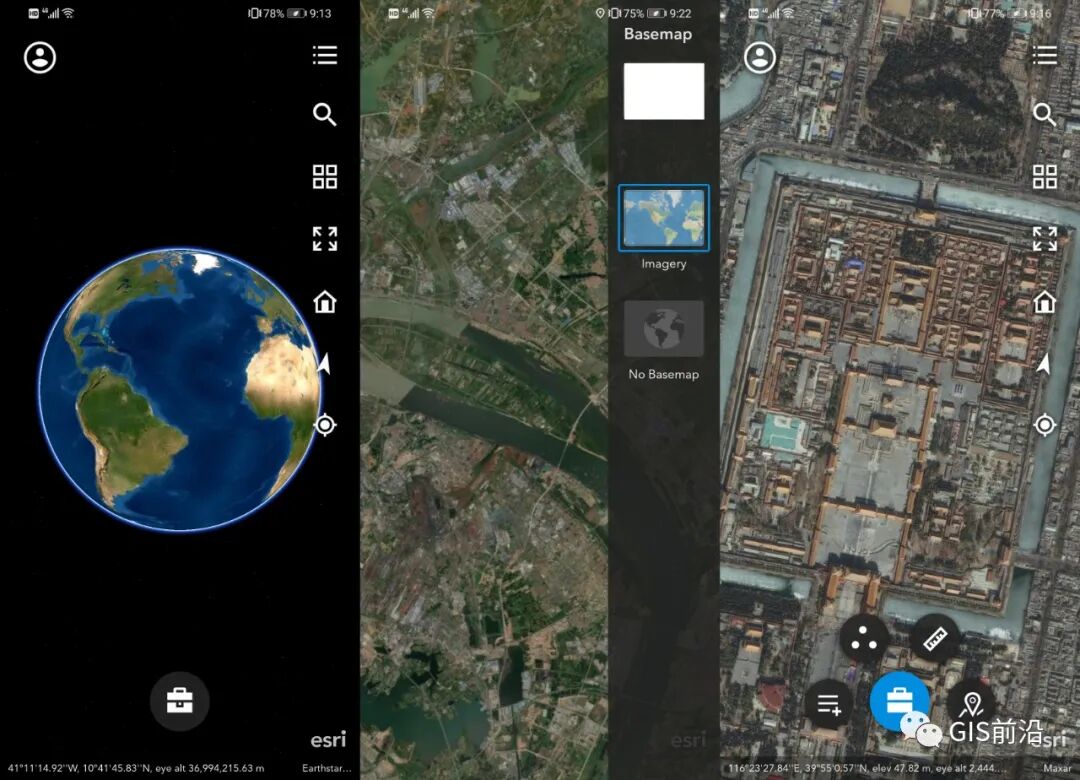
Task: Tap the full extent arrows icon in right screen
Action: tap(1044, 239)
